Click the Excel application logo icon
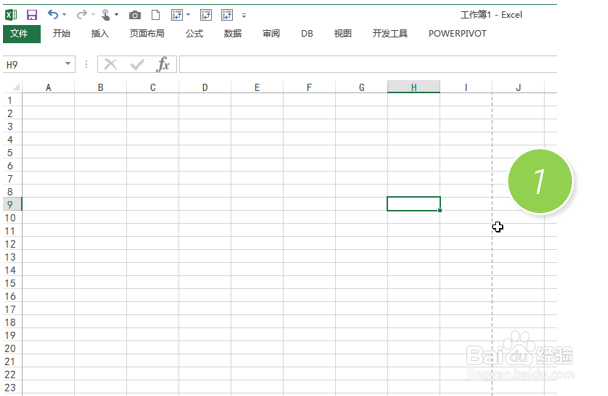This screenshot has height=396, width=608. pos(11,15)
